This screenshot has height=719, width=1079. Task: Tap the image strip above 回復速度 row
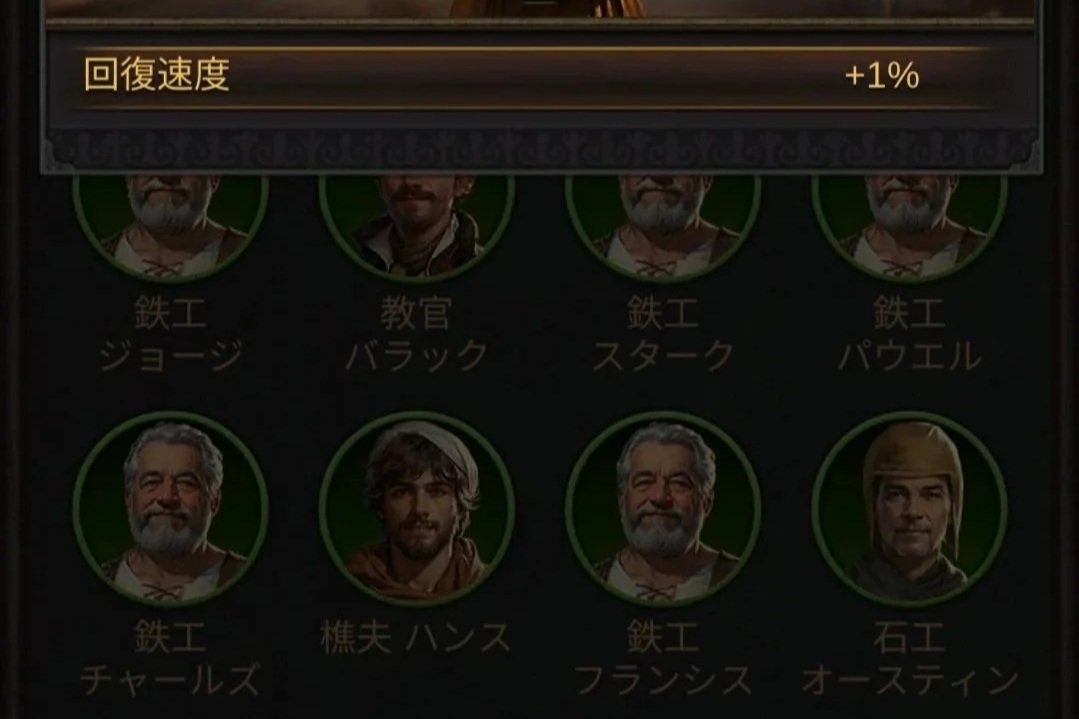pos(540,10)
